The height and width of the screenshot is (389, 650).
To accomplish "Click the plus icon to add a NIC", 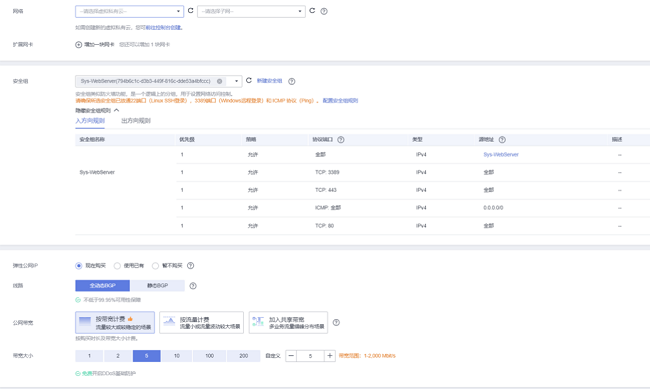I will (78, 44).
